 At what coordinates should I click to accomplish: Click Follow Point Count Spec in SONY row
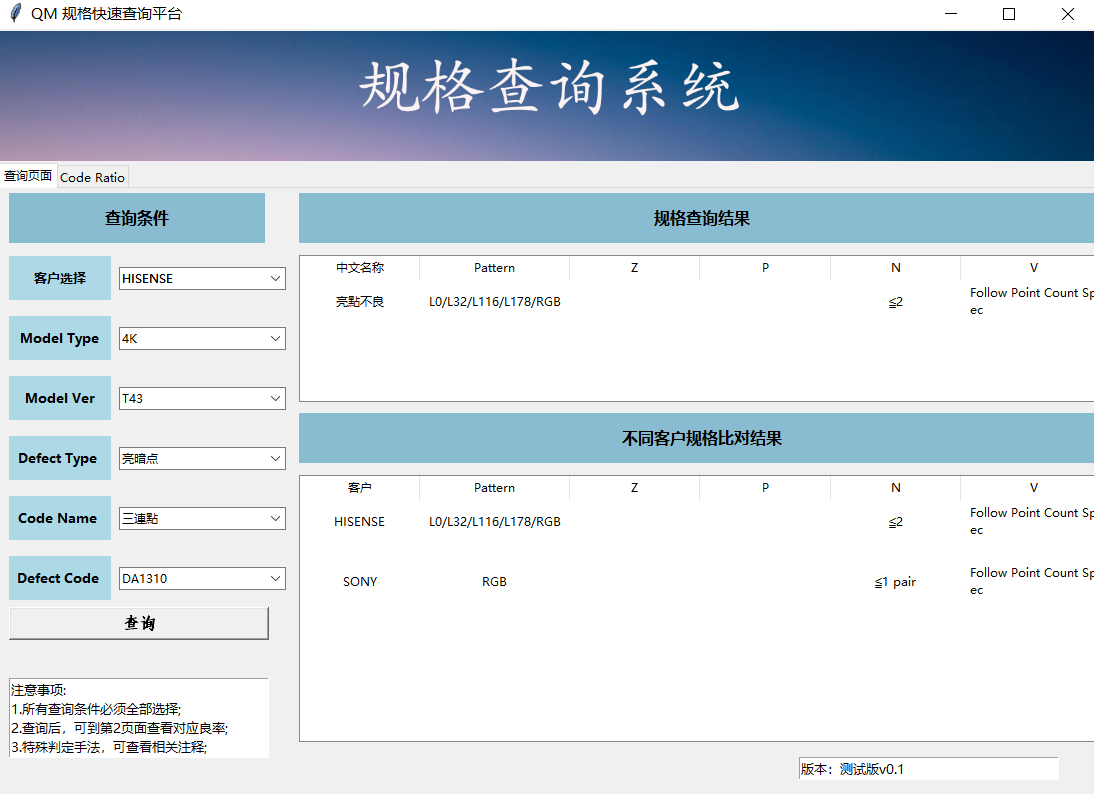coord(1031,581)
